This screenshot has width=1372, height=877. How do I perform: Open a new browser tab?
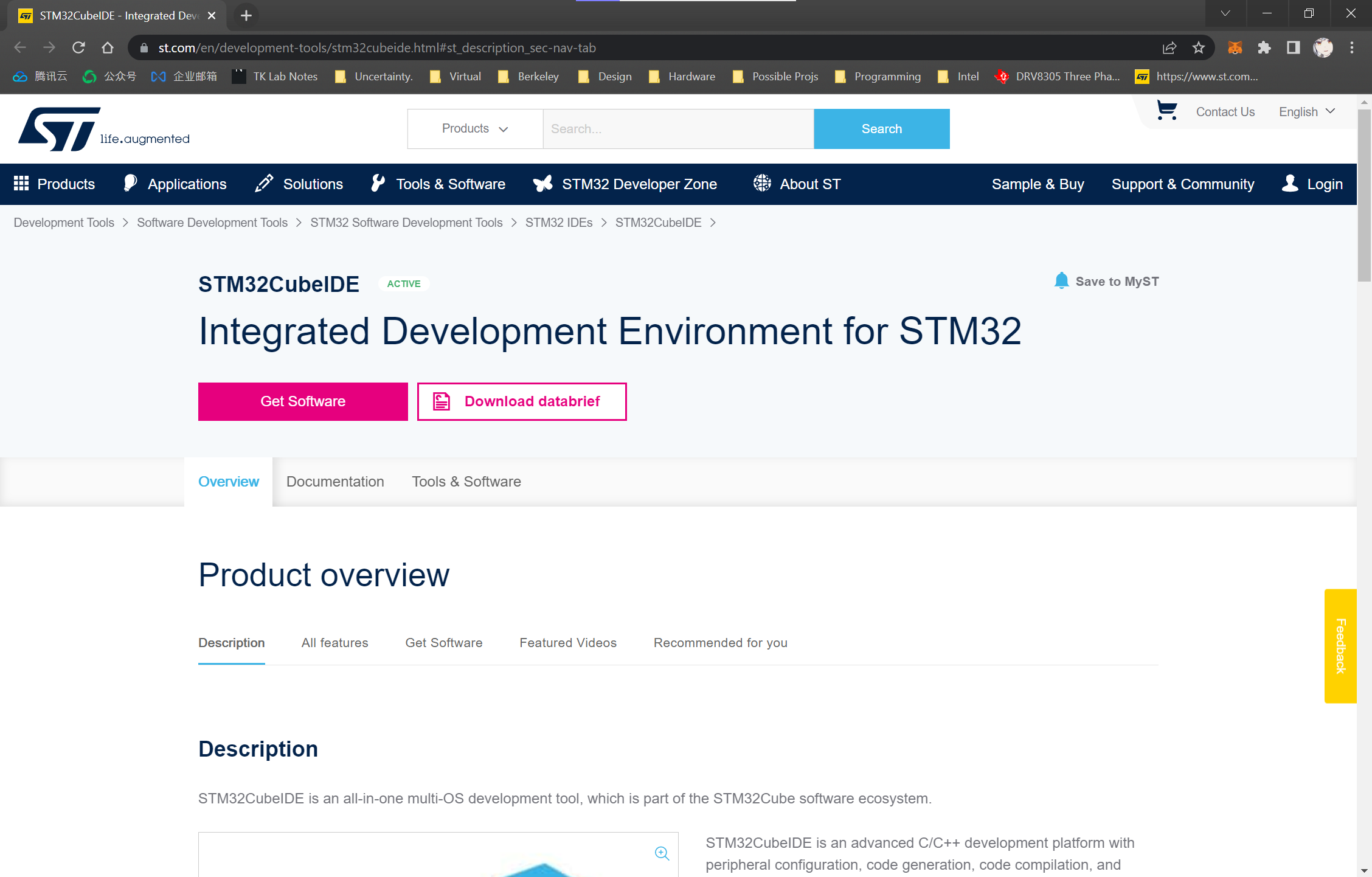point(246,16)
